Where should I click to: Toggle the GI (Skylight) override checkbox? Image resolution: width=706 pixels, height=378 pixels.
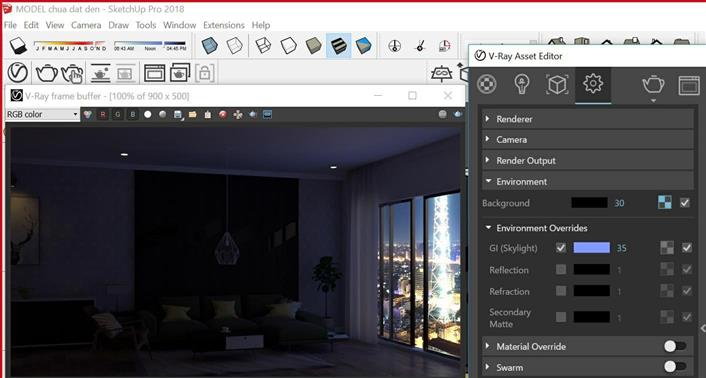pyautogui.click(x=561, y=248)
